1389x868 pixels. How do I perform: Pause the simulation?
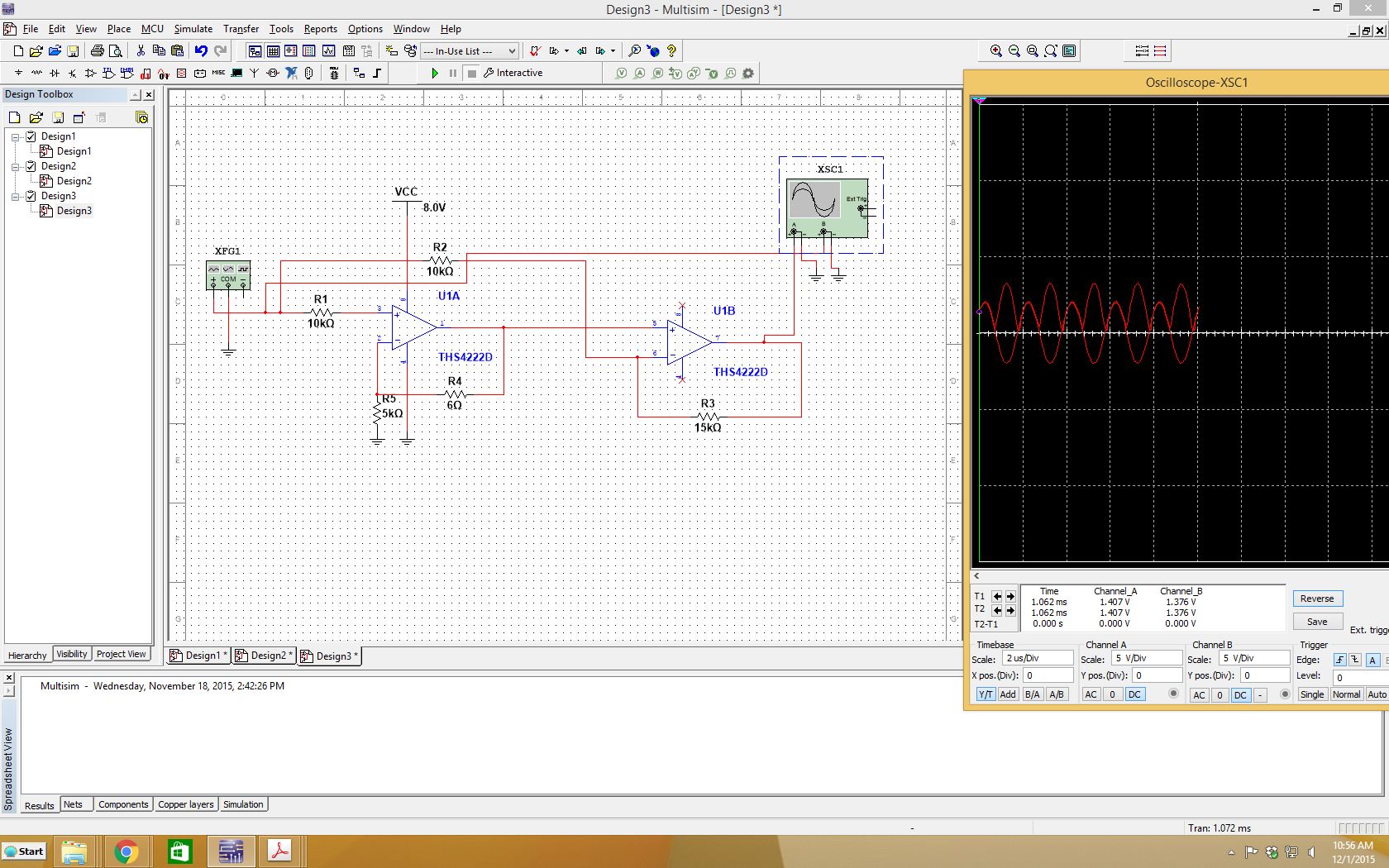pos(453,74)
